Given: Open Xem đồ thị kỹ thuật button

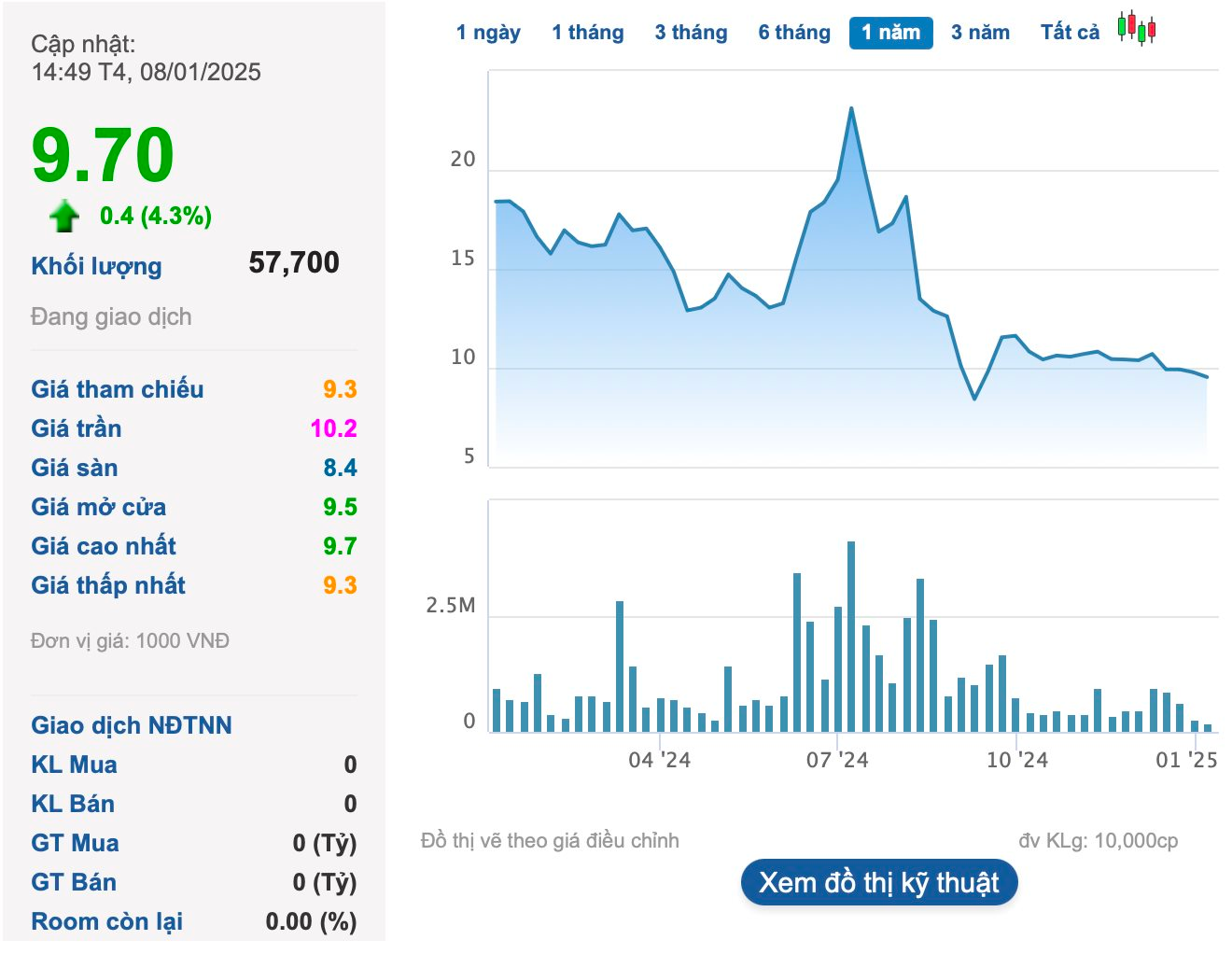Looking at the screenshot, I should [878, 883].
